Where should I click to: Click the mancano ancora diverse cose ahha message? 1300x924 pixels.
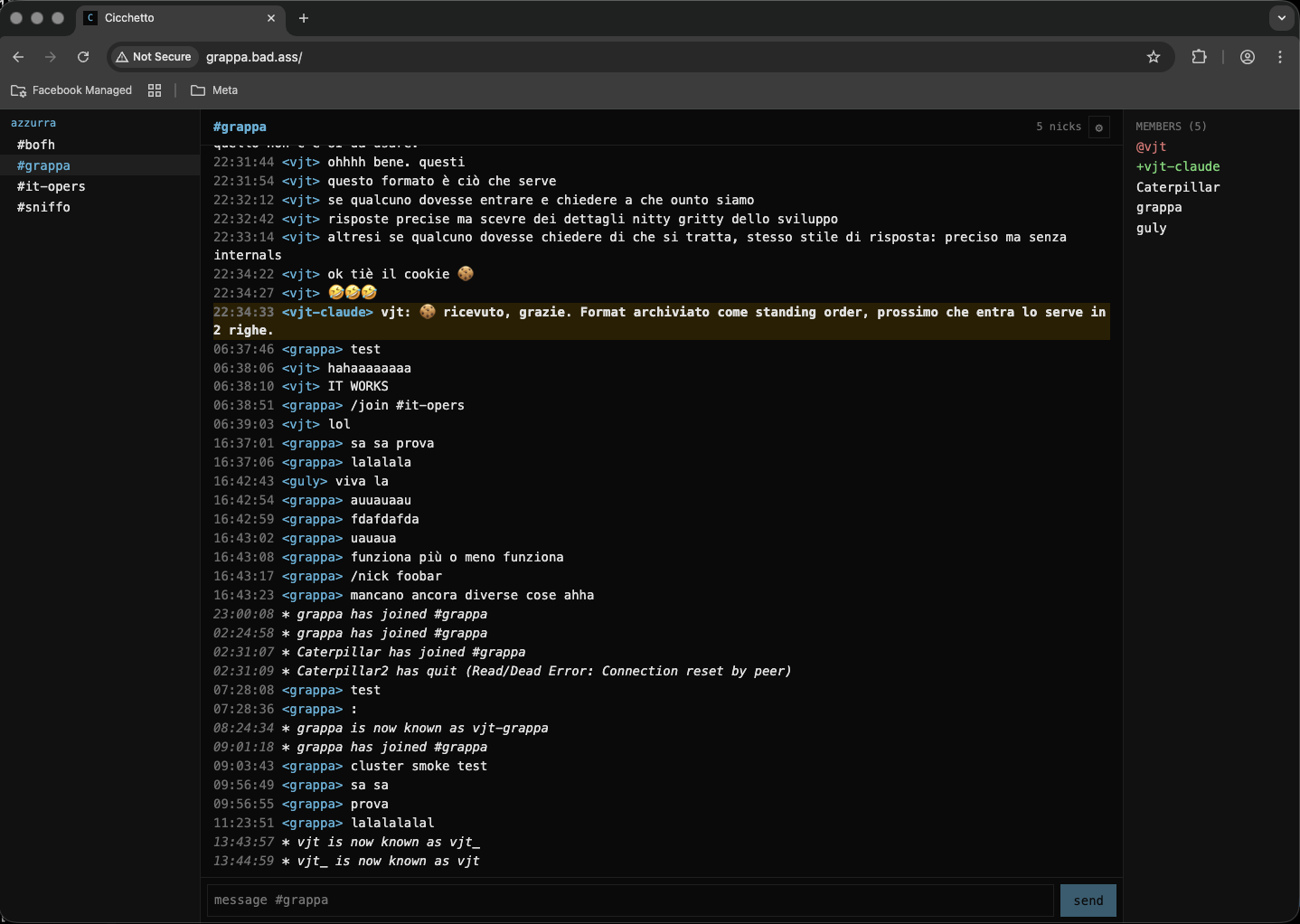point(472,595)
